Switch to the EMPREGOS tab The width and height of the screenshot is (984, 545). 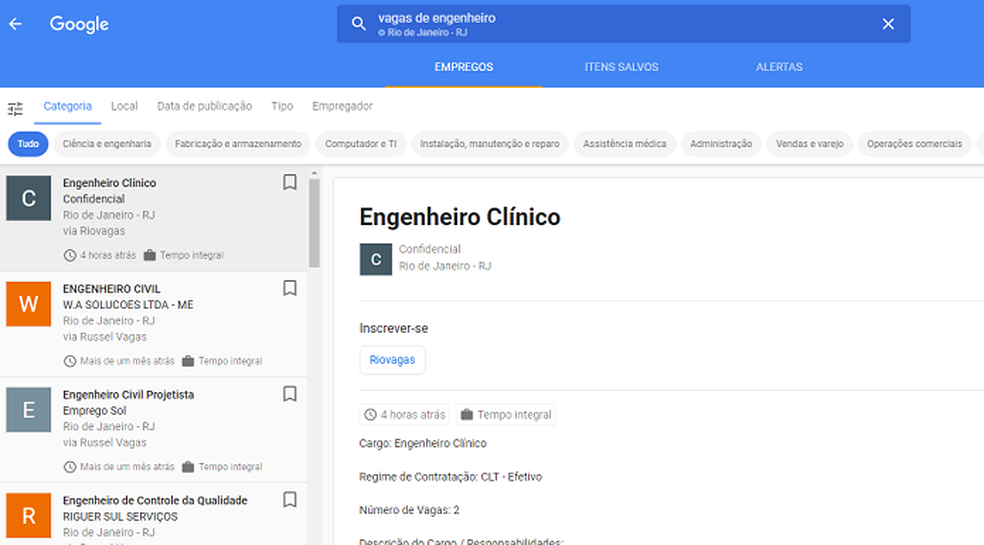tap(464, 67)
